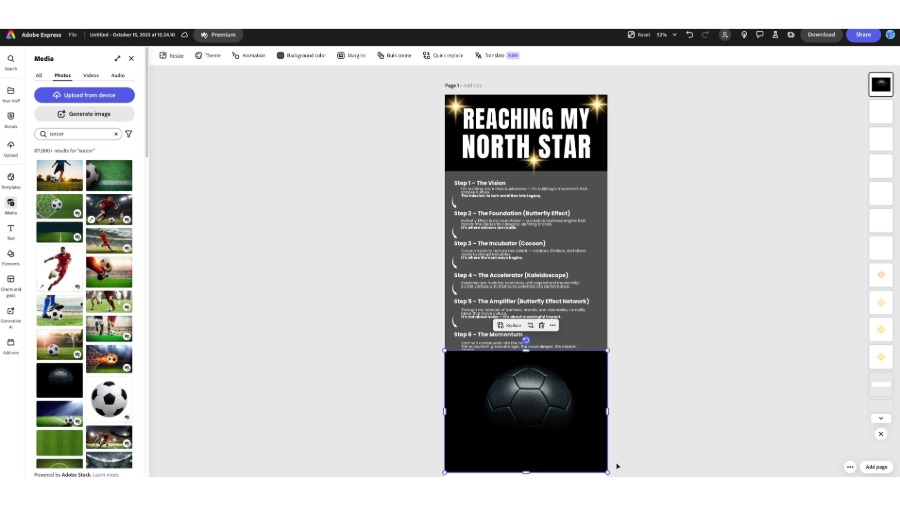Switch to the Photos tab
The width and height of the screenshot is (900, 506).
click(x=63, y=76)
